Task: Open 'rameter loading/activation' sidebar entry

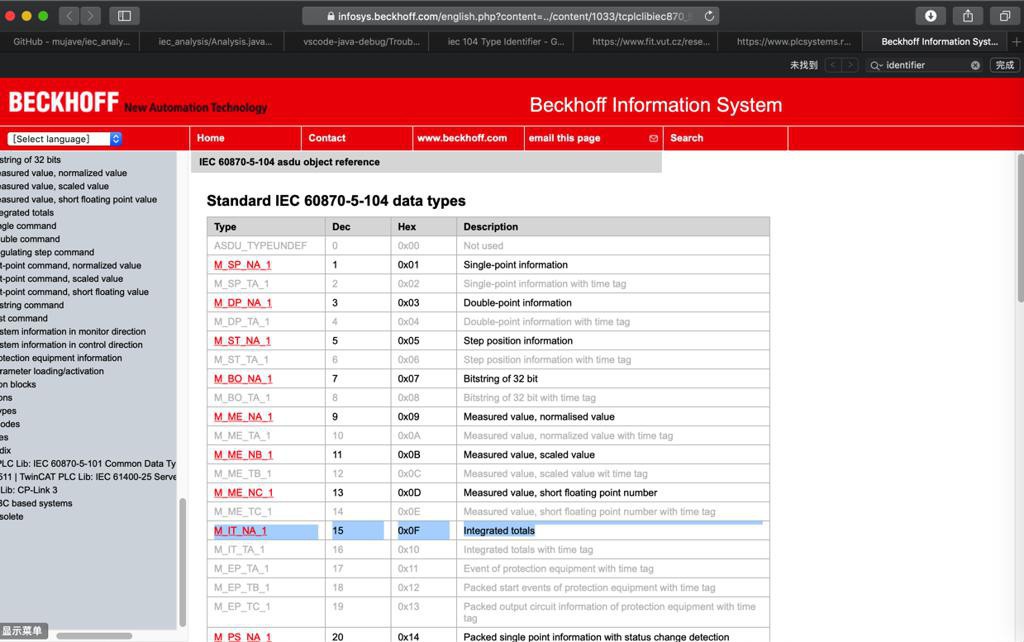Action: [52, 370]
